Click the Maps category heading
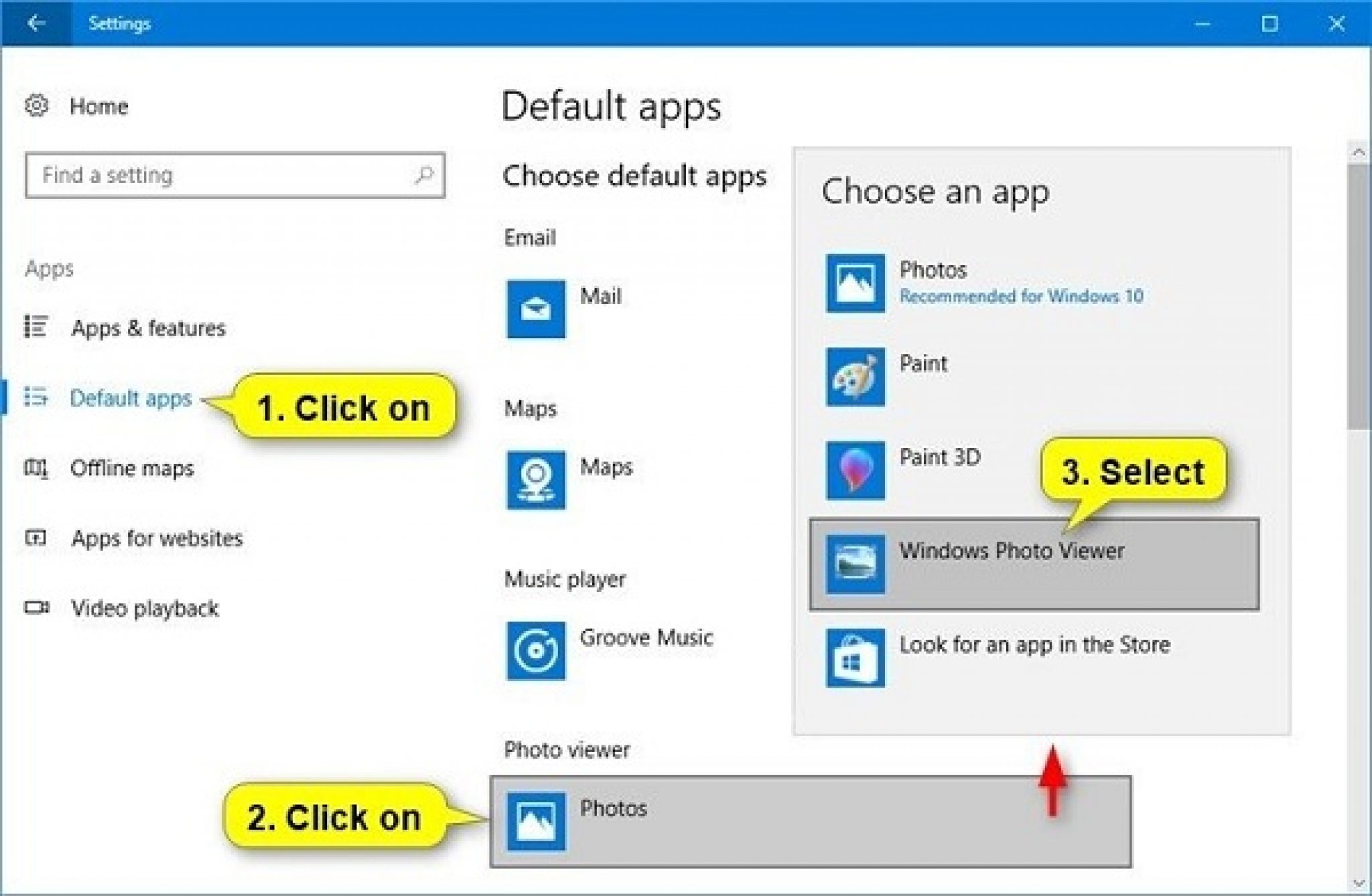 click(x=530, y=408)
